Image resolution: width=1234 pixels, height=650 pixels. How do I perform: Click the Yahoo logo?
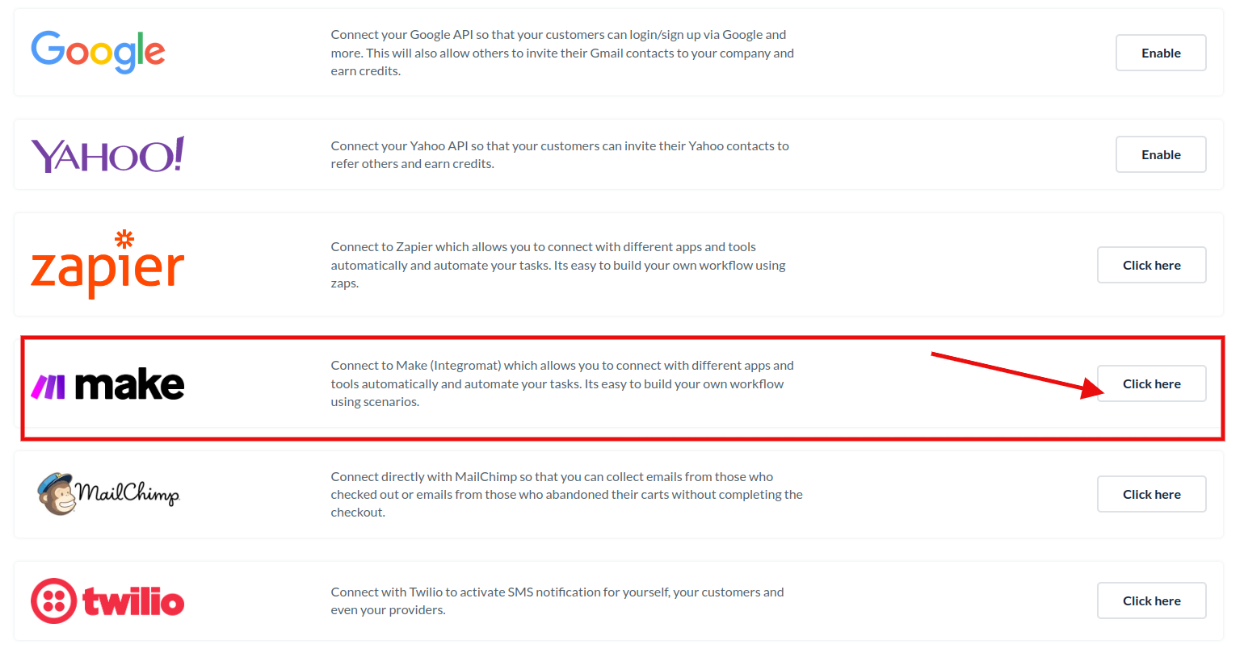tap(107, 155)
